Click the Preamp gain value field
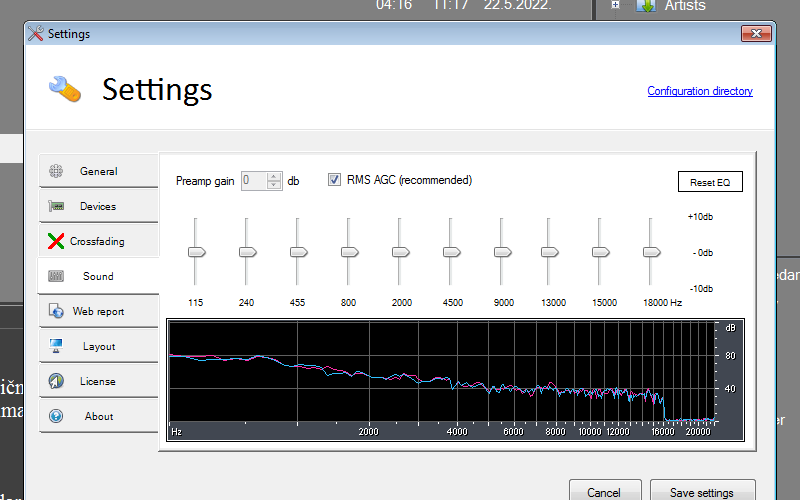Screen dimensions: 800x500 pos(254,181)
